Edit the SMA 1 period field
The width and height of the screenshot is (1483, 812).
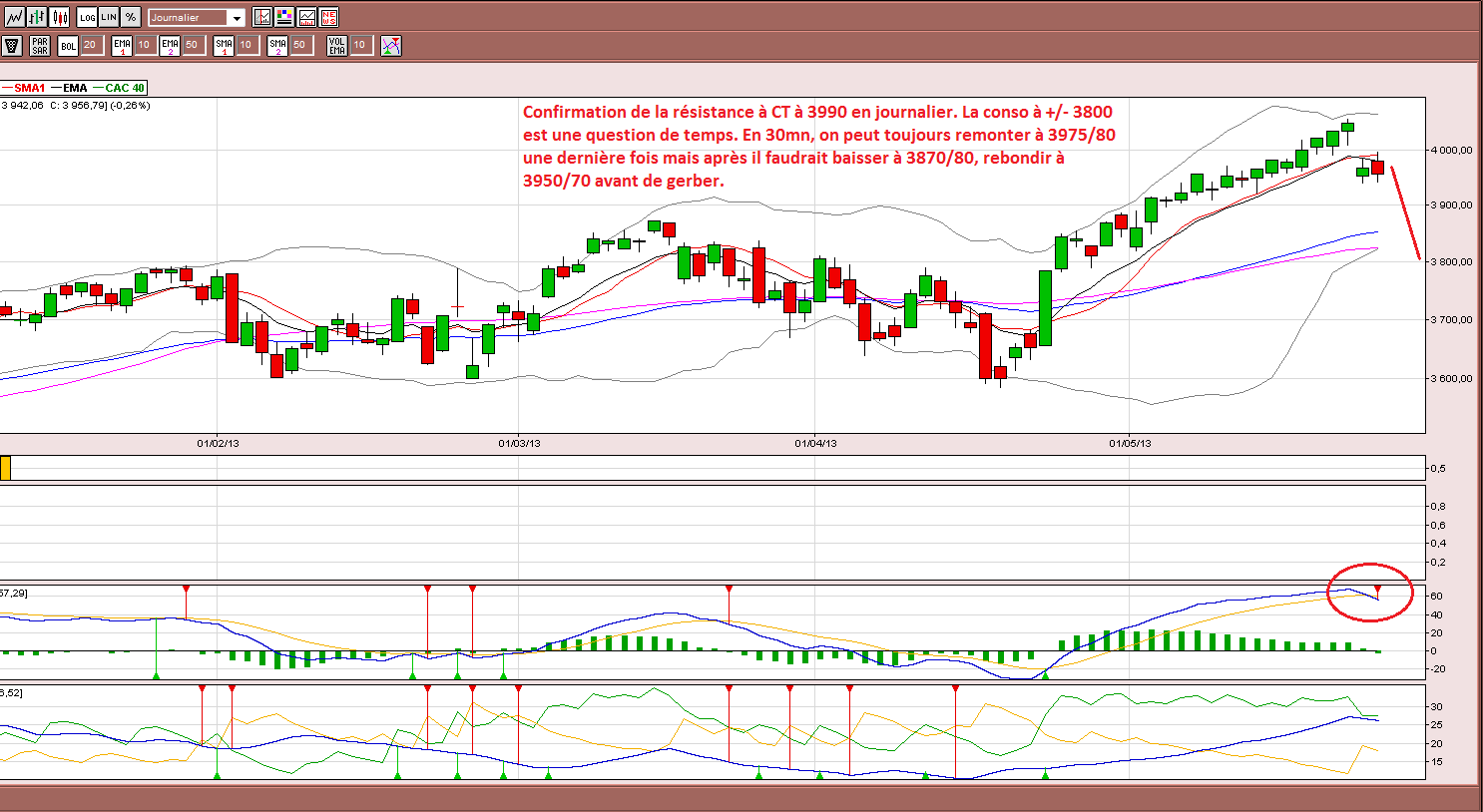[247, 45]
